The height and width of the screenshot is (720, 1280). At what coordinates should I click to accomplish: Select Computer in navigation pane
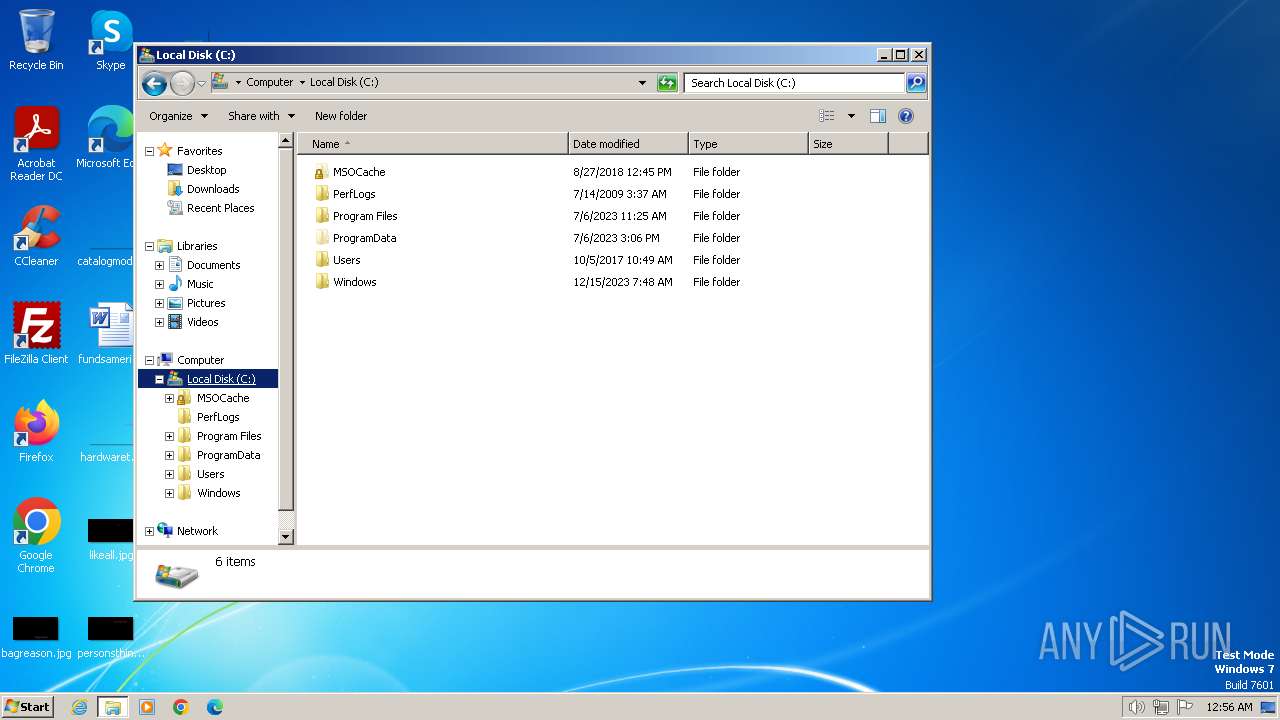coord(191,360)
